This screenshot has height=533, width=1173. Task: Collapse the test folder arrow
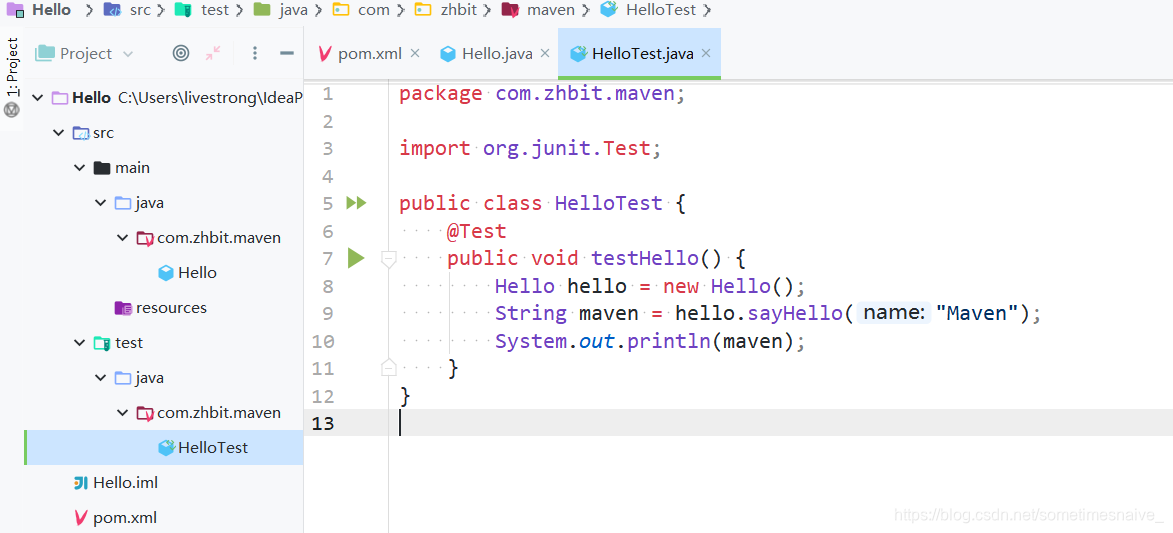coord(79,343)
